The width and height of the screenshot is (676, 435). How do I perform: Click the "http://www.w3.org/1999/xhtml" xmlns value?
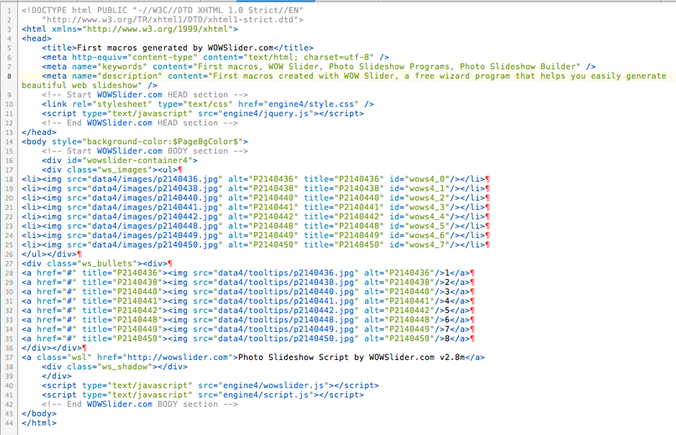coord(158,29)
